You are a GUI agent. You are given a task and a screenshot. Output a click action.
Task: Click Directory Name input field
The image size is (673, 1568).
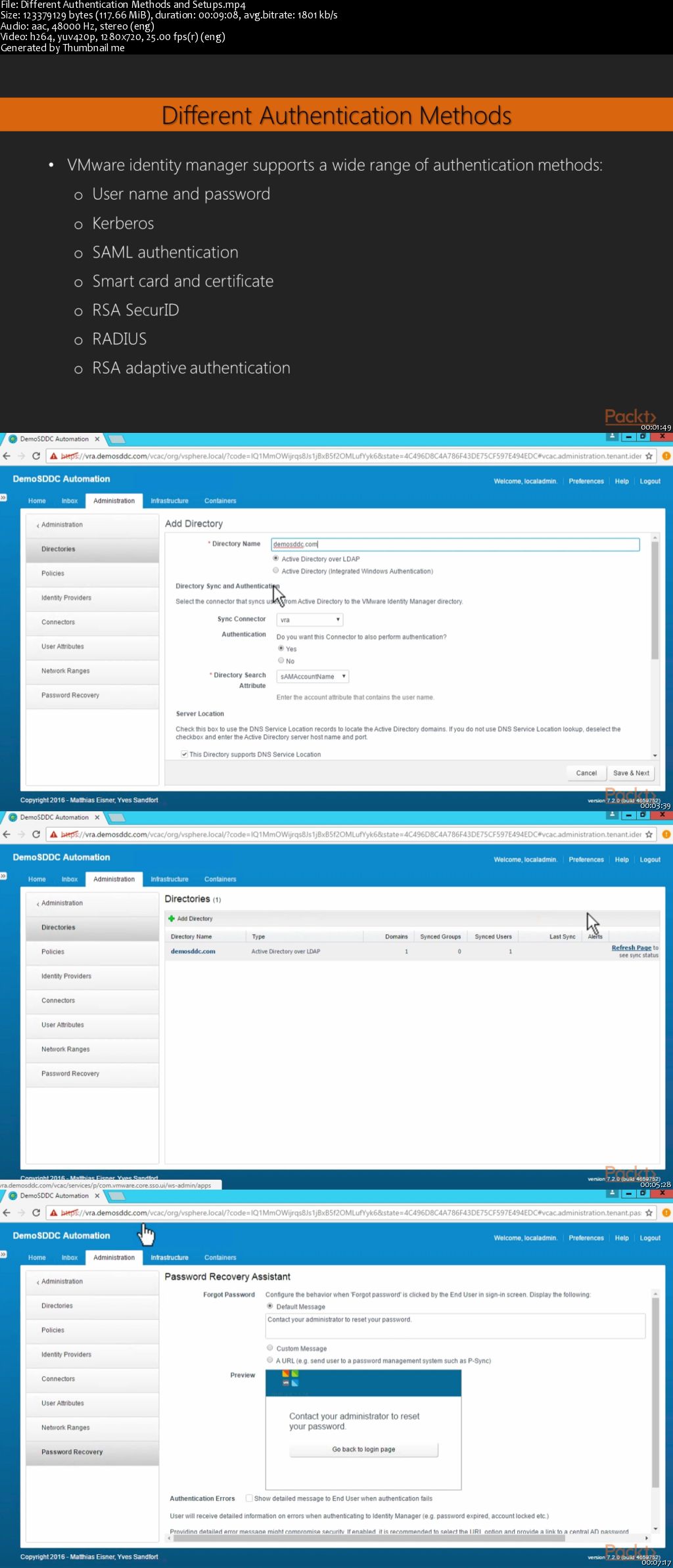pyautogui.click(x=455, y=544)
